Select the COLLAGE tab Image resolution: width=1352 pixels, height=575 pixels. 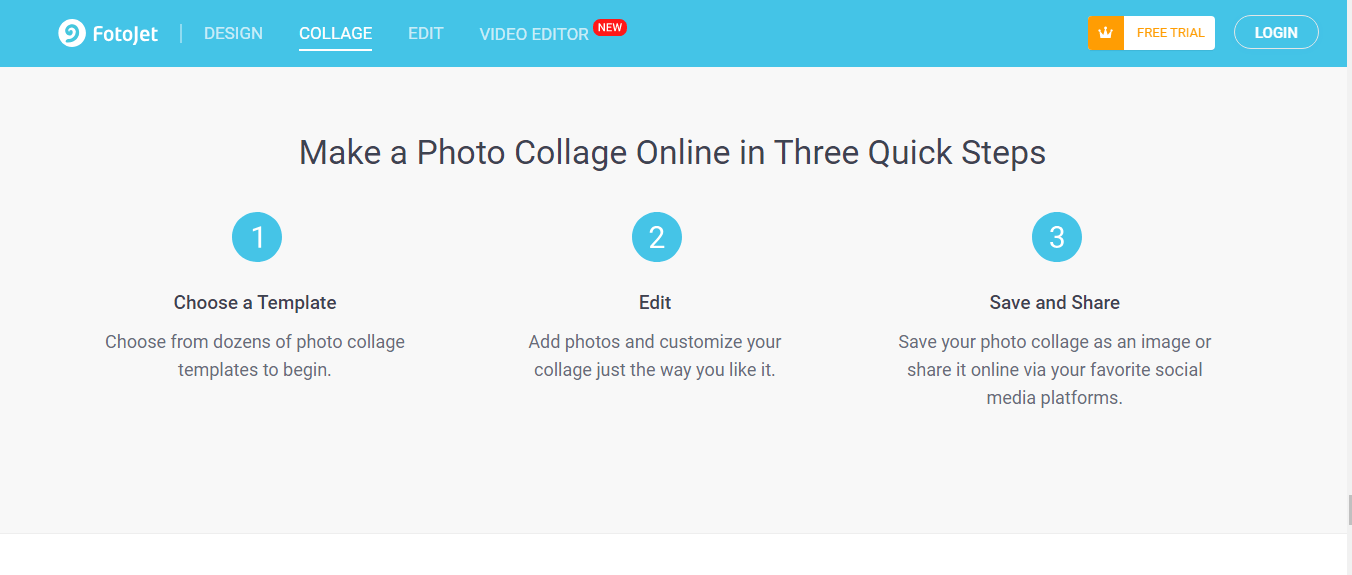point(335,33)
